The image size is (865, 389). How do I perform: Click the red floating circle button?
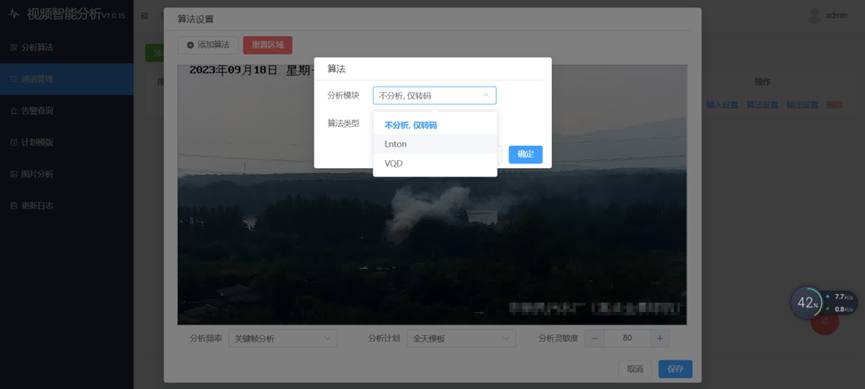click(x=825, y=321)
